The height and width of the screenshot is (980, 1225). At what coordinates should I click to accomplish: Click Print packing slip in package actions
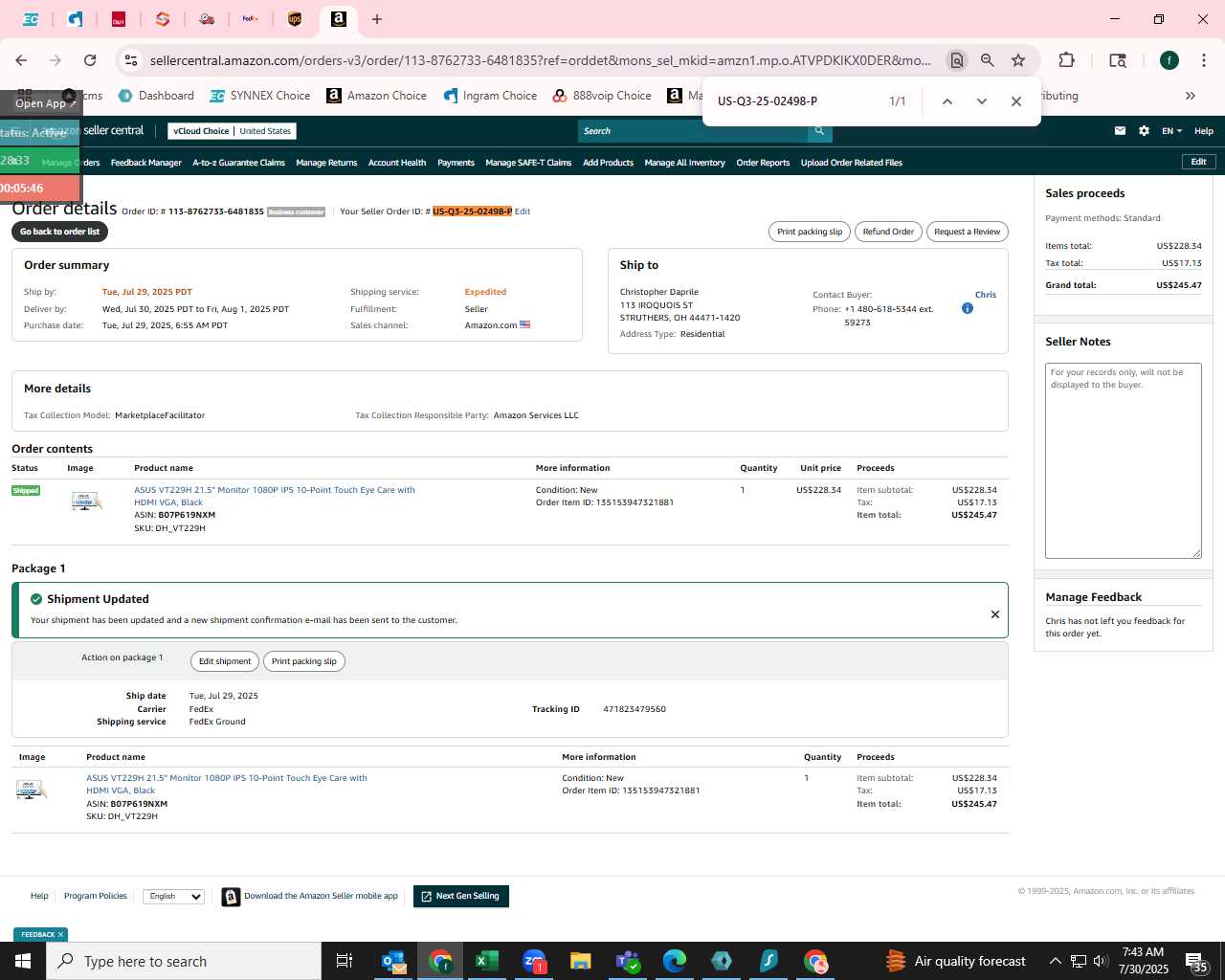(304, 661)
